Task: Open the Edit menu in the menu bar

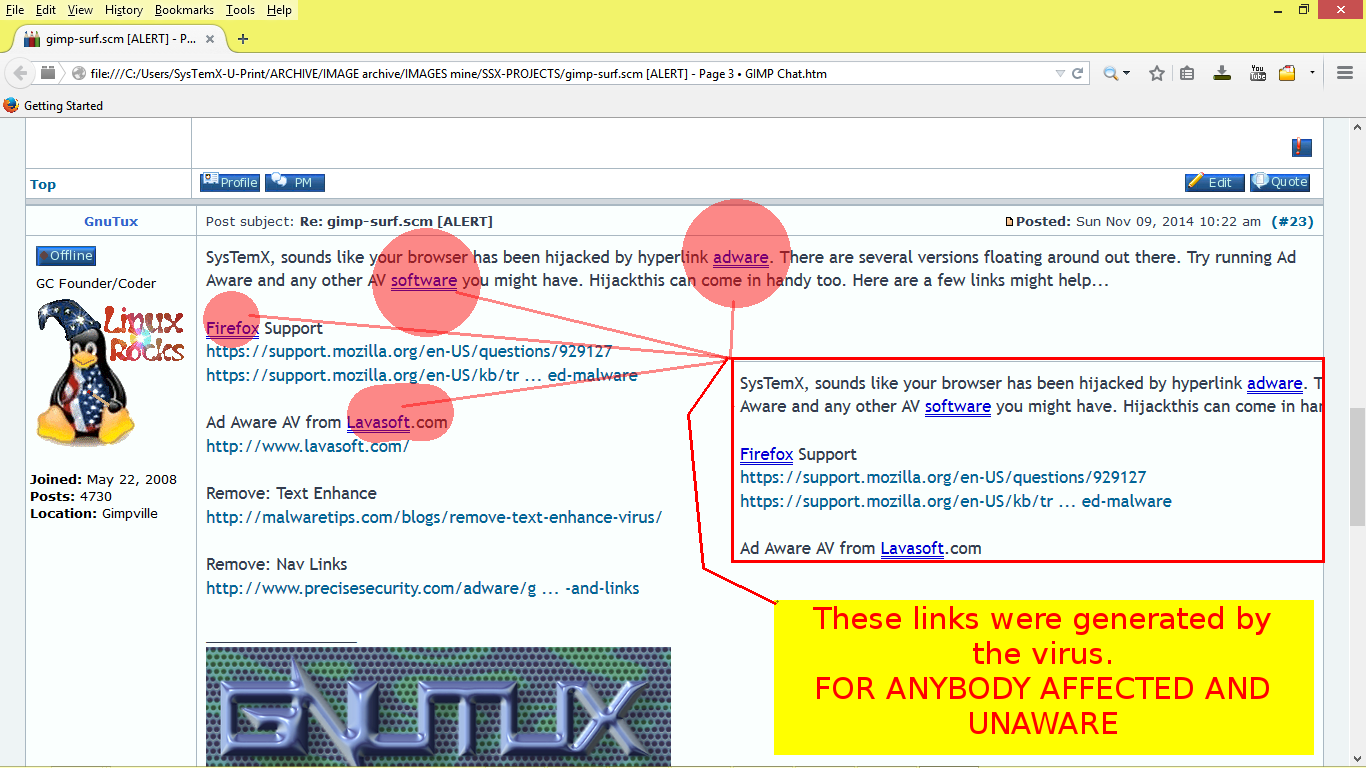Action: click(46, 10)
